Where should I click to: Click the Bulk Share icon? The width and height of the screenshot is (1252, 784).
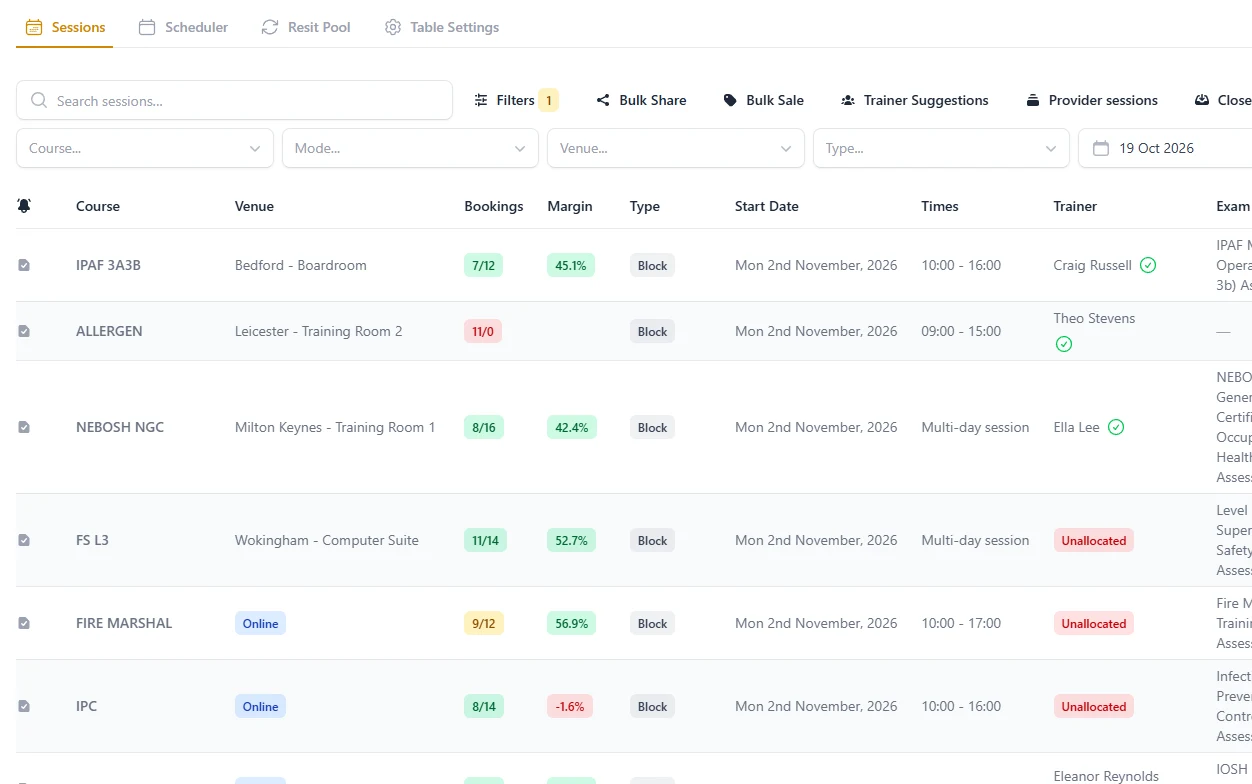[603, 100]
